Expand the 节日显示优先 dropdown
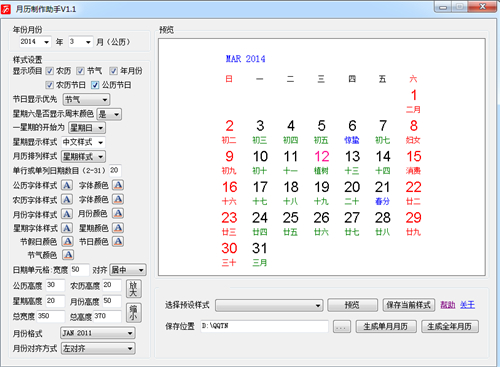Viewport: 500px width, 367px height. point(86,99)
